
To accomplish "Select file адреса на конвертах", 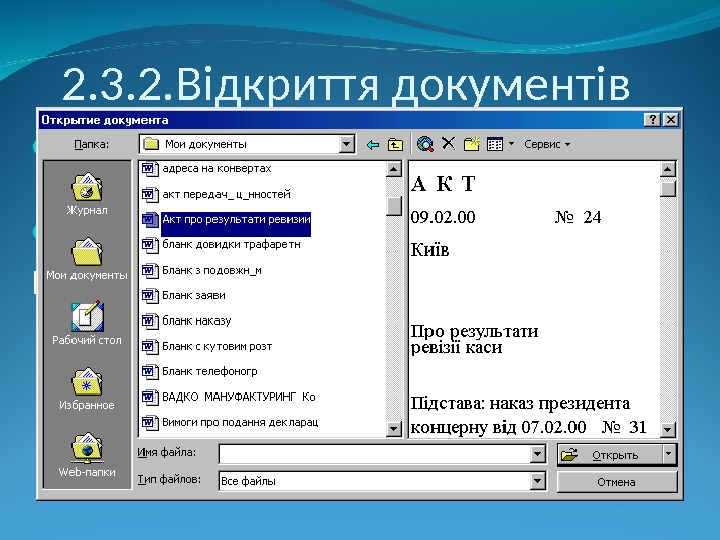I will click(217, 169).
